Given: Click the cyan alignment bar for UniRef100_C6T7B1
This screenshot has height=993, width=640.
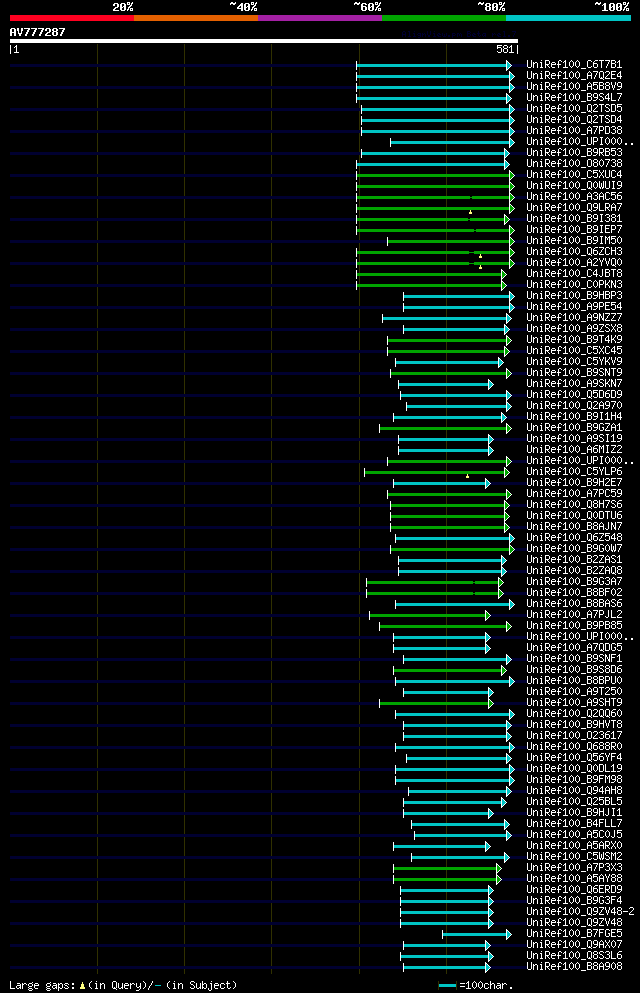Looking at the screenshot, I should [x=434, y=65].
